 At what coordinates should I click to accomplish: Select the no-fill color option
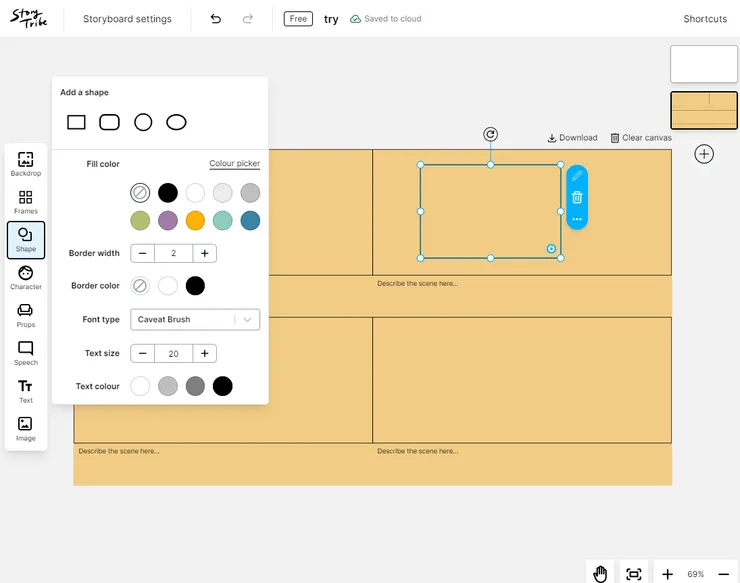140,193
